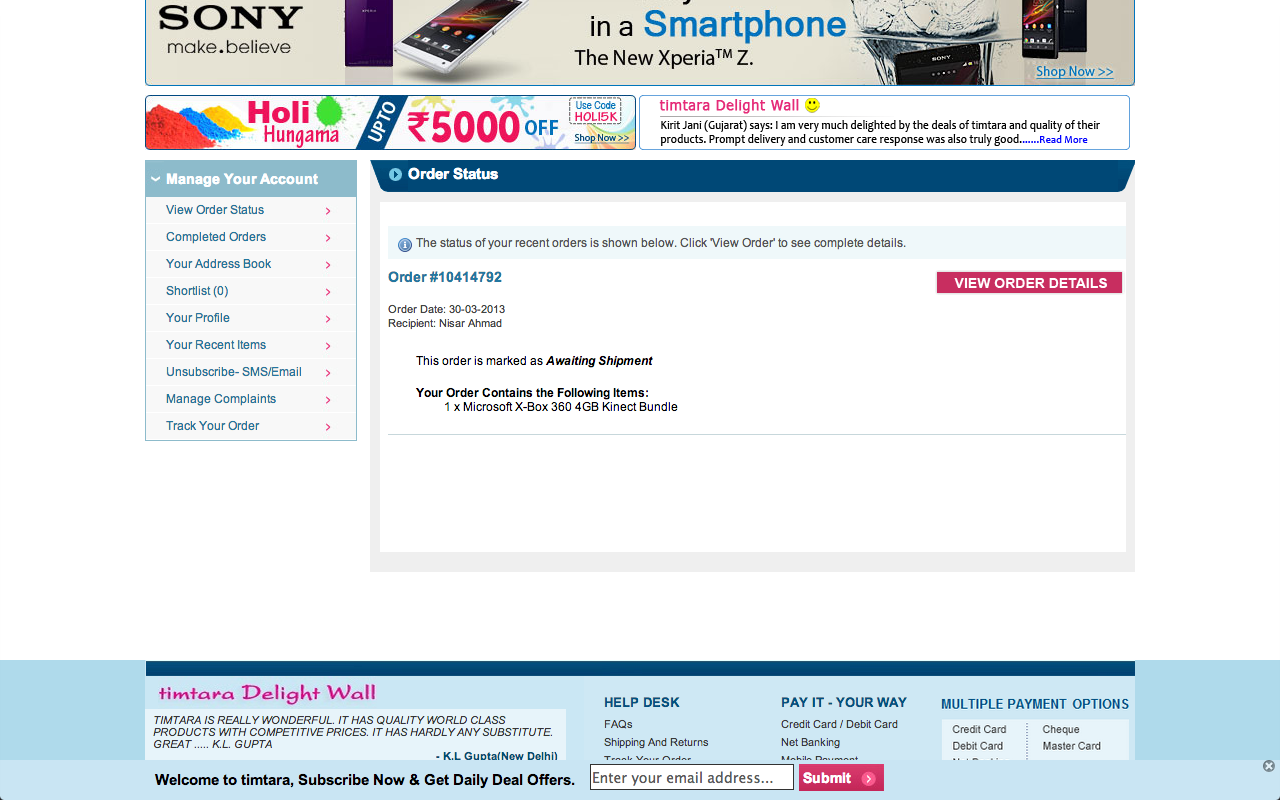Click Shop Now on Sony Xperia banner

[1074, 71]
